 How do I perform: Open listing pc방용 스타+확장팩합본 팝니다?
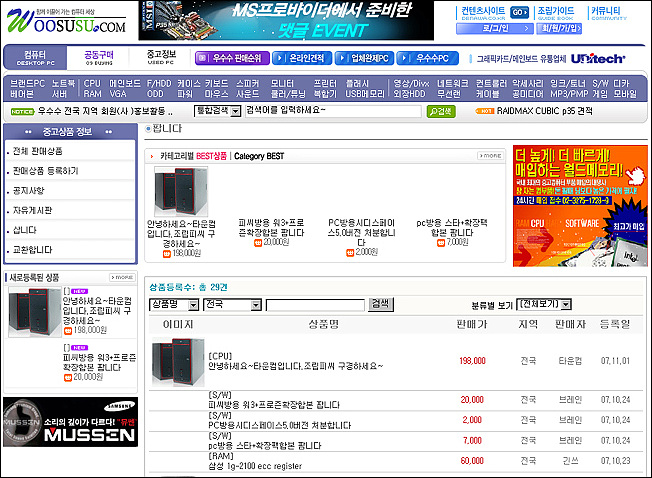click(x=265, y=446)
